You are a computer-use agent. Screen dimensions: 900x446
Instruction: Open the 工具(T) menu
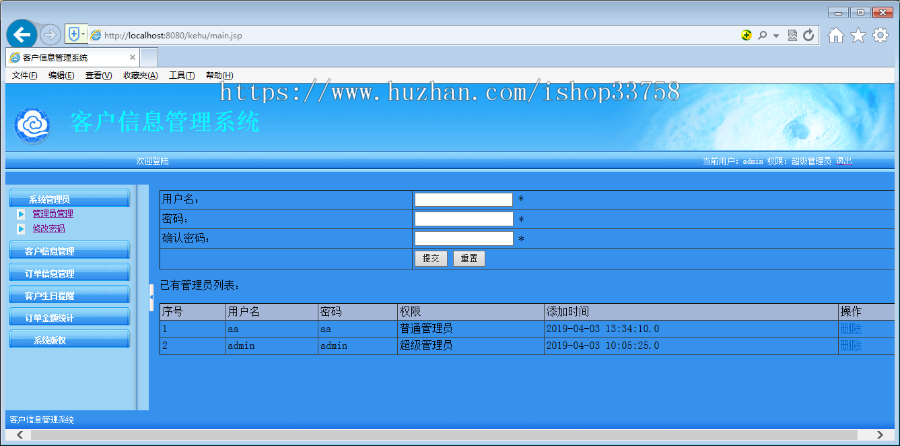181,75
